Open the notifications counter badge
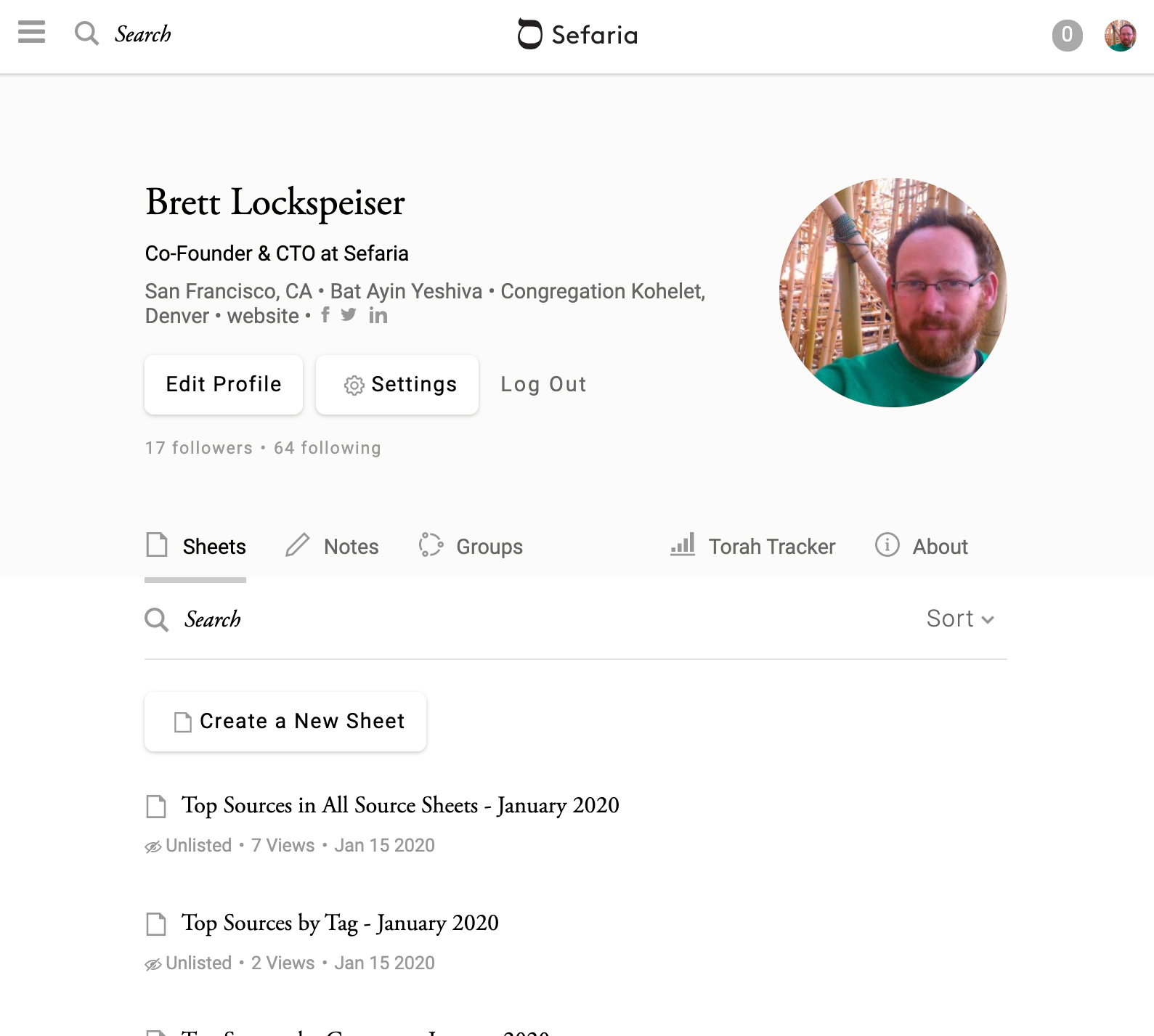 [x=1067, y=35]
